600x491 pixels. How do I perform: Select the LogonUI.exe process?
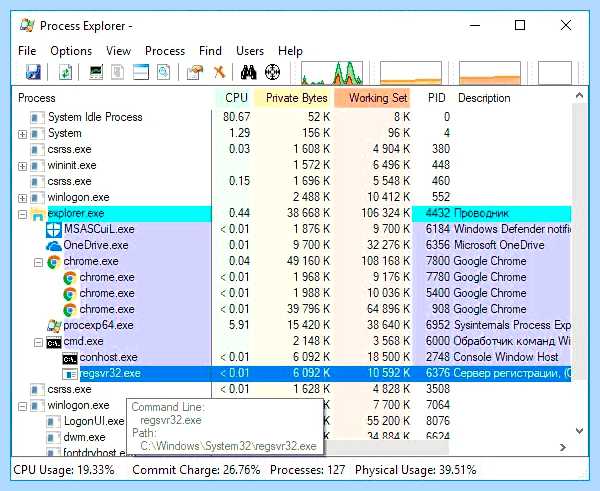pyautogui.click(x=94, y=421)
